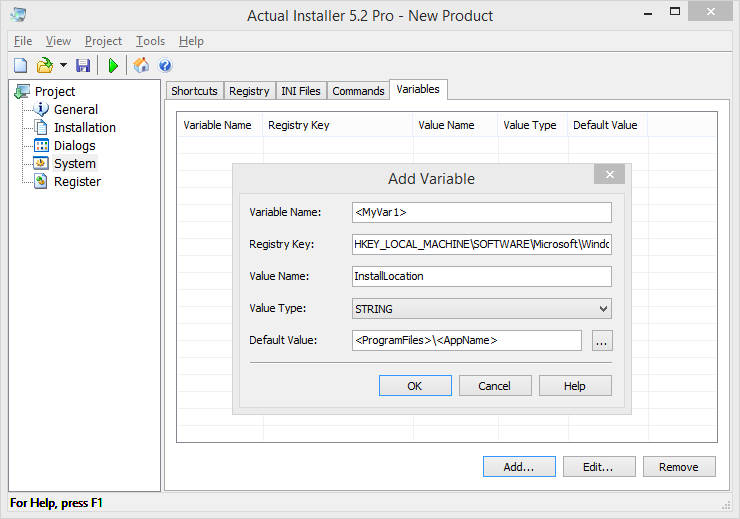This screenshot has width=740, height=519.
Task: Open the Value Type STRING dropdown
Action: 481,309
